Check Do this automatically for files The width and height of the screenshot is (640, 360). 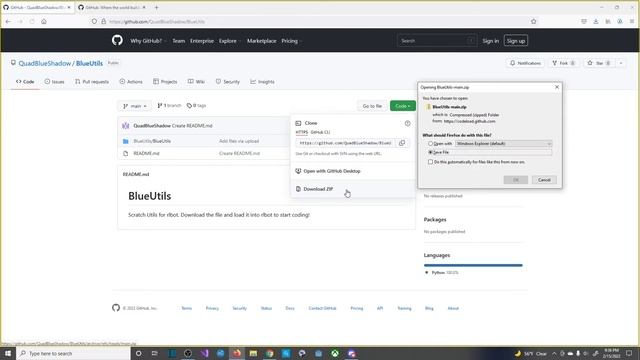tap(430, 162)
